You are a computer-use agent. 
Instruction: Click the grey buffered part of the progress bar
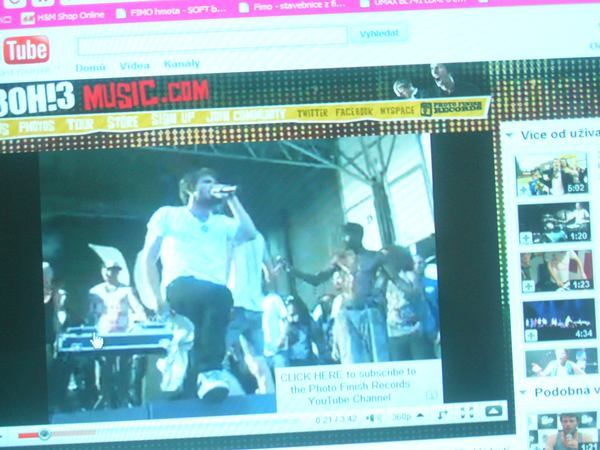point(74,433)
